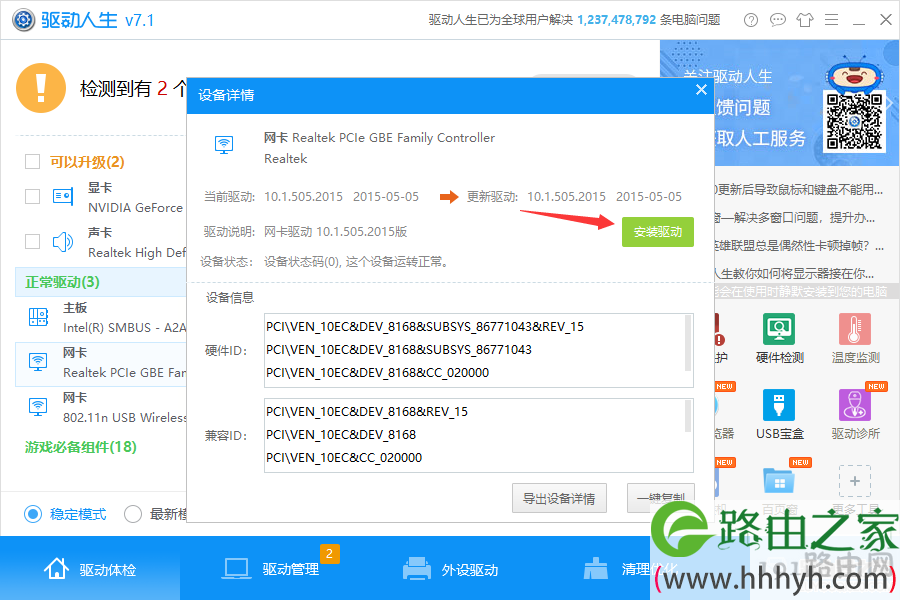Expand the 正常驱动(3) section

tap(101, 282)
